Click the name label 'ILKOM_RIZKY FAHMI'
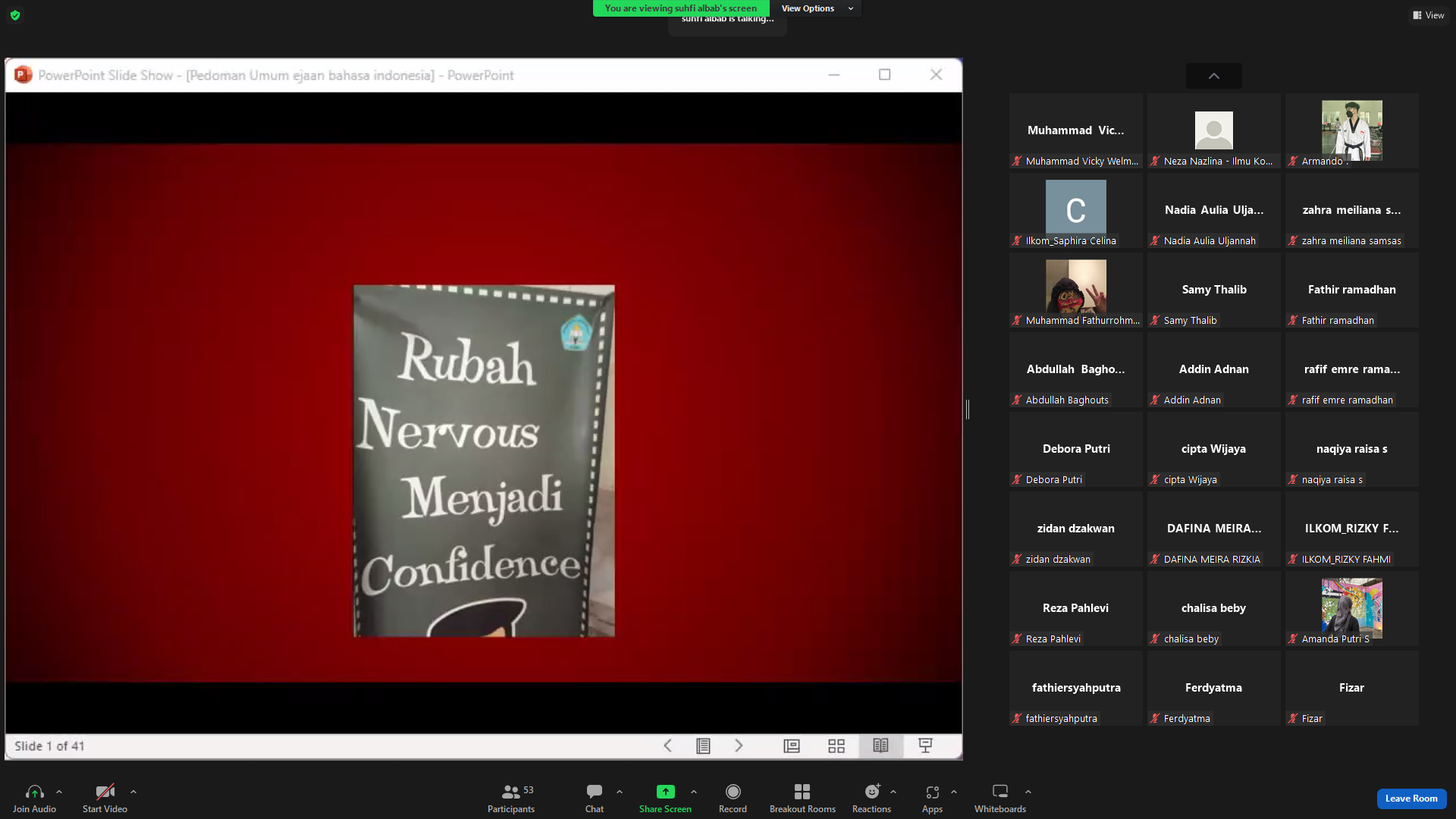The height and width of the screenshot is (819, 1456). [1346, 560]
